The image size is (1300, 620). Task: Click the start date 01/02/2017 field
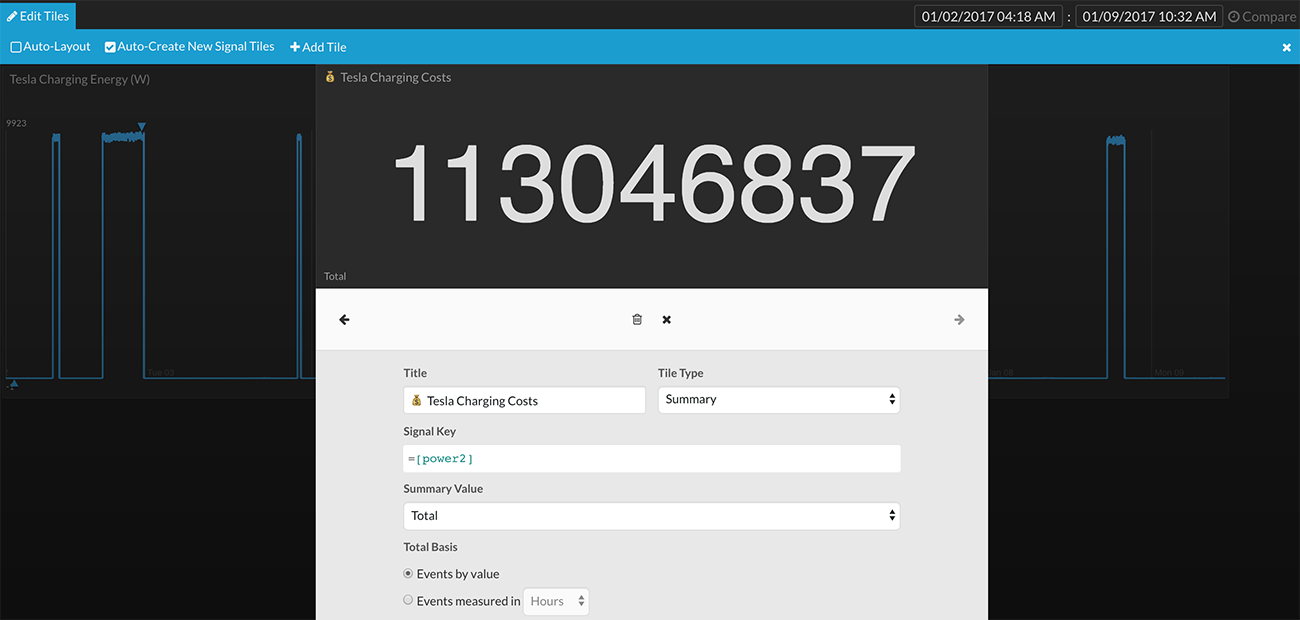(x=988, y=16)
